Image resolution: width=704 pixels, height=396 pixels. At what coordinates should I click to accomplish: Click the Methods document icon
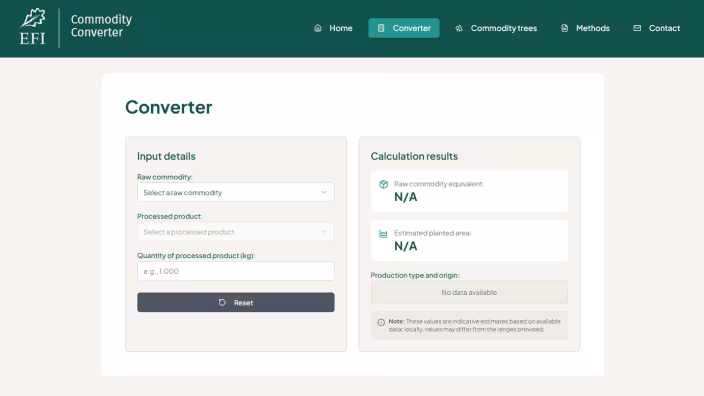pyautogui.click(x=564, y=28)
